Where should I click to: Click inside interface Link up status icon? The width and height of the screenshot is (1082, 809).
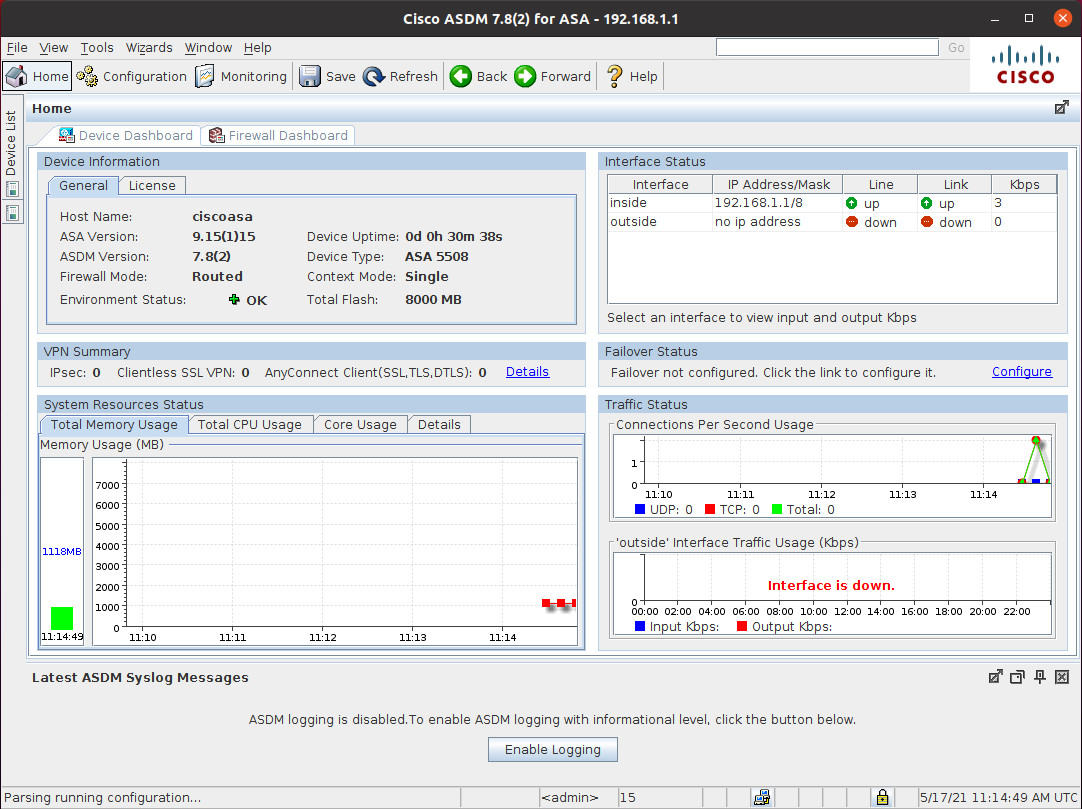[x=927, y=203]
